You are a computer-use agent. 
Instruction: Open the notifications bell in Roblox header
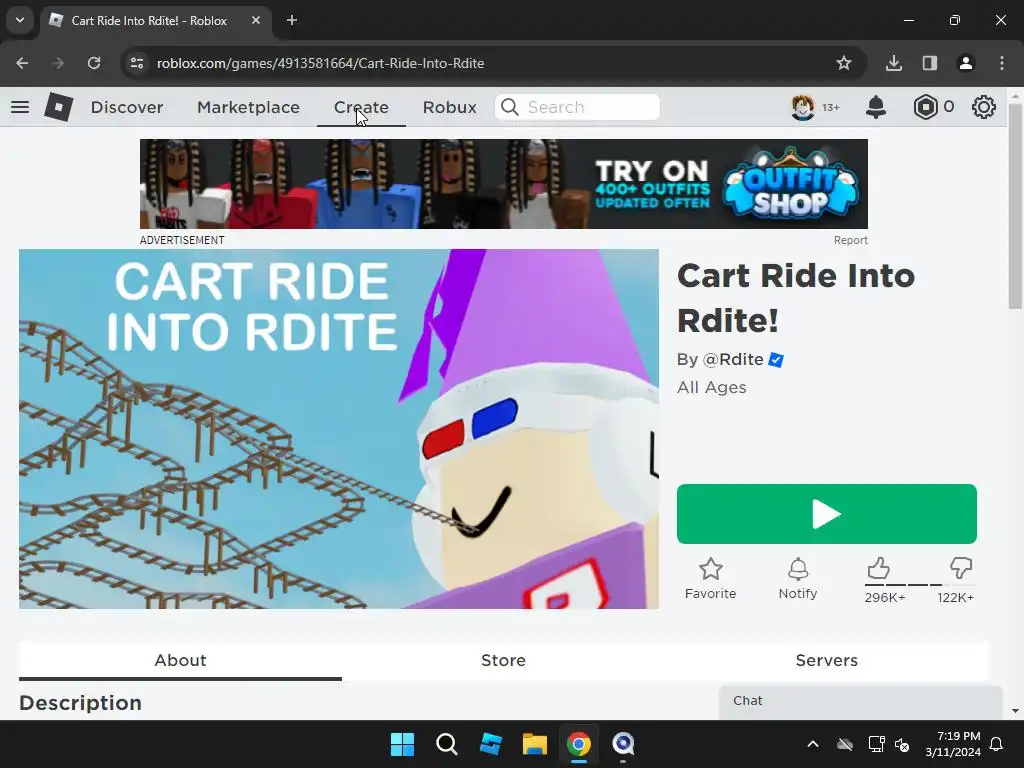tap(876, 107)
